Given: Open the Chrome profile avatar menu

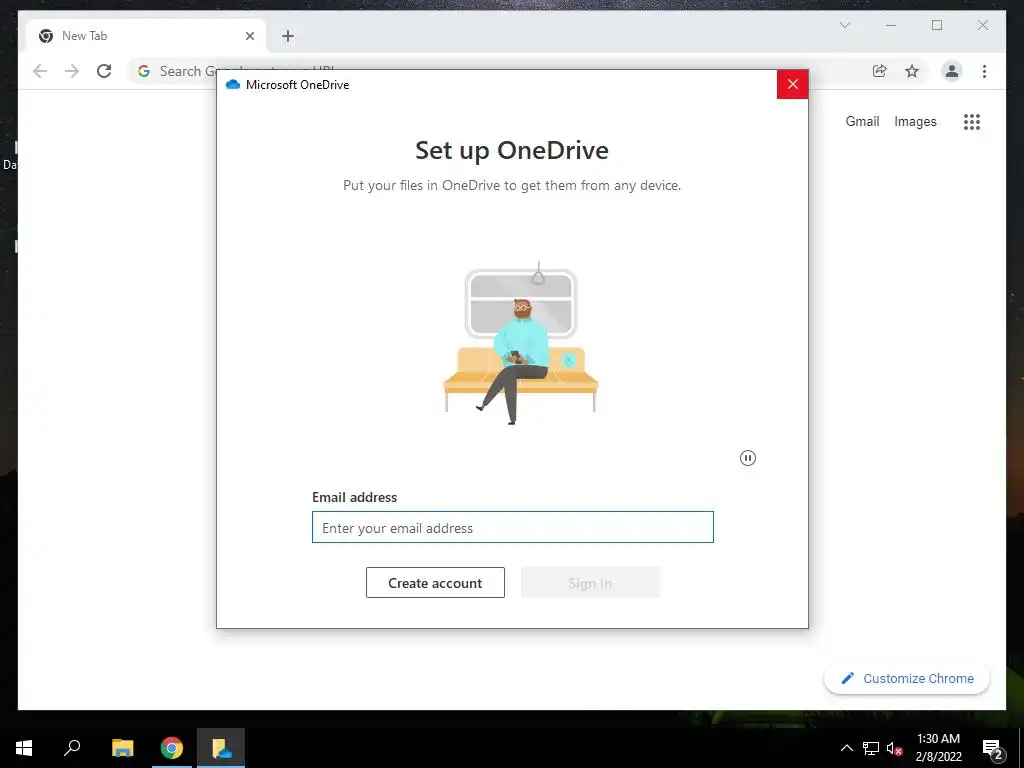Looking at the screenshot, I should (952, 71).
